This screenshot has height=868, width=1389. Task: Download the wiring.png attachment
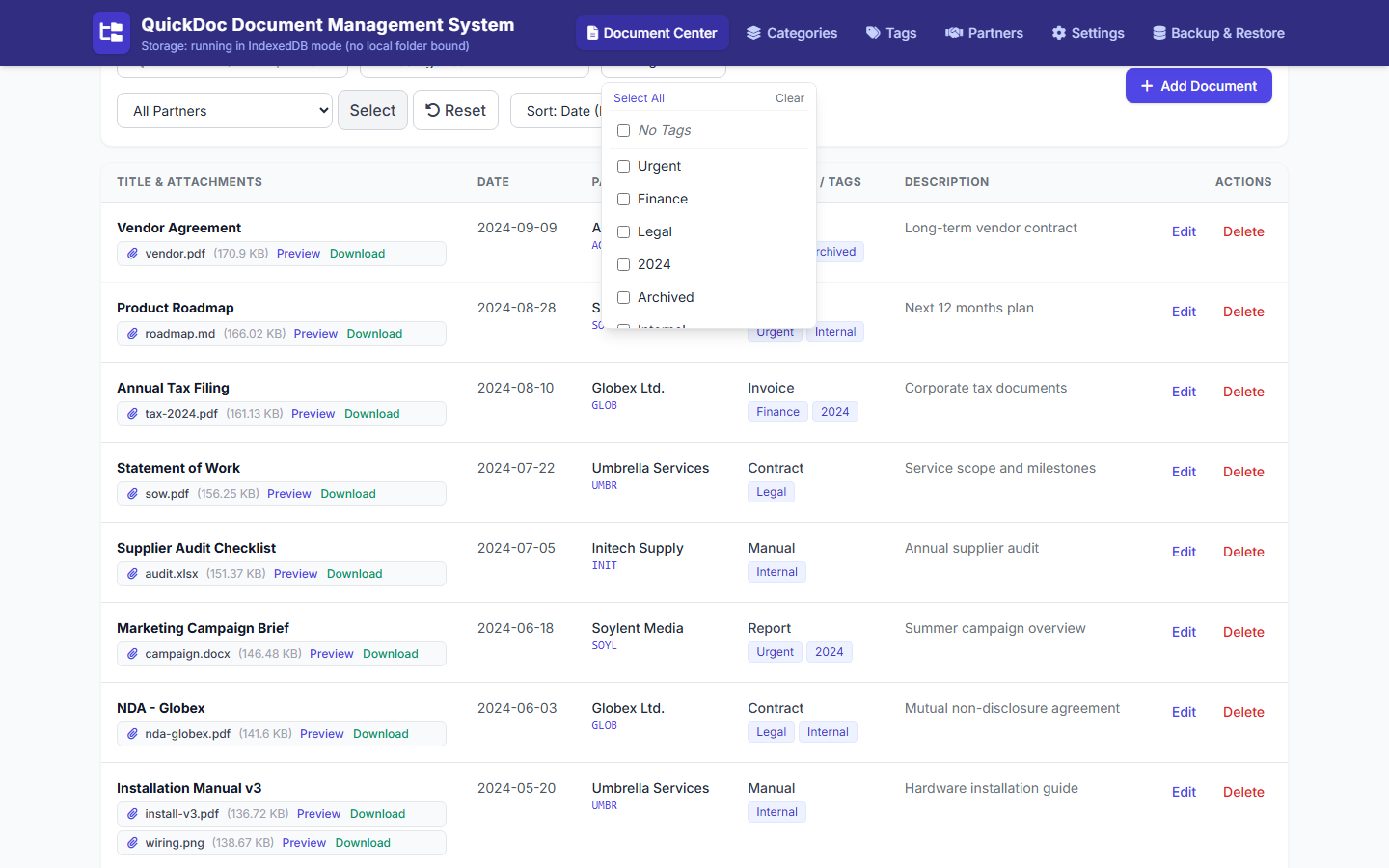pyautogui.click(x=363, y=843)
